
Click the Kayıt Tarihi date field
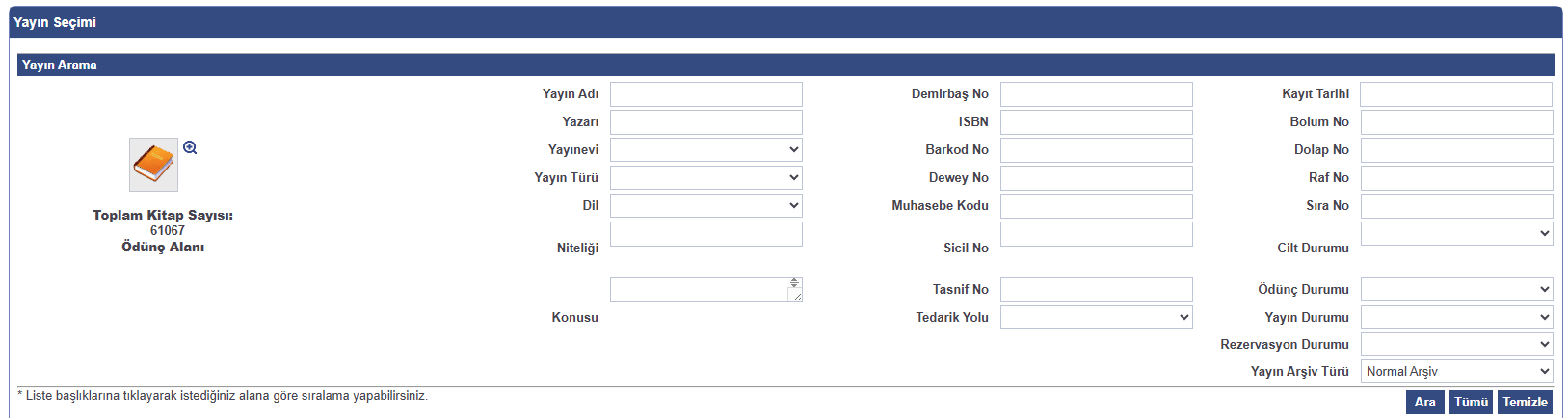point(1455,94)
